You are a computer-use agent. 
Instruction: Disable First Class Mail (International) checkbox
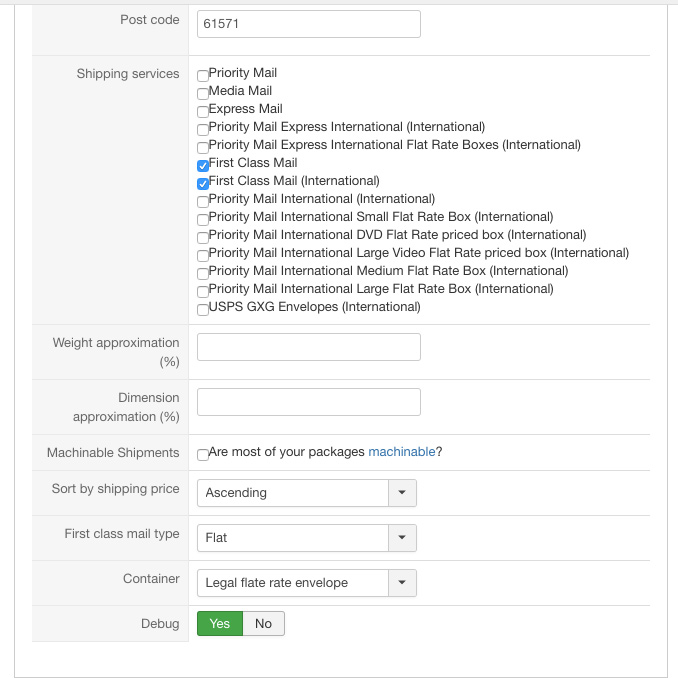[x=203, y=183]
